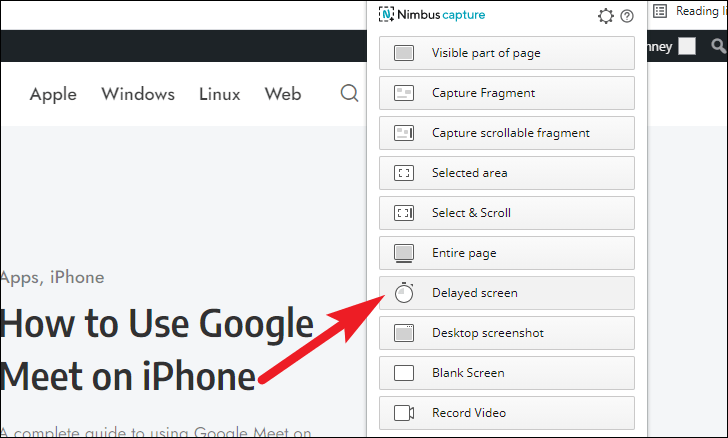The width and height of the screenshot is (728, 438).
Task: Open the website search magnifier icon
Action: pyautogui.click(x=349, y=93)
